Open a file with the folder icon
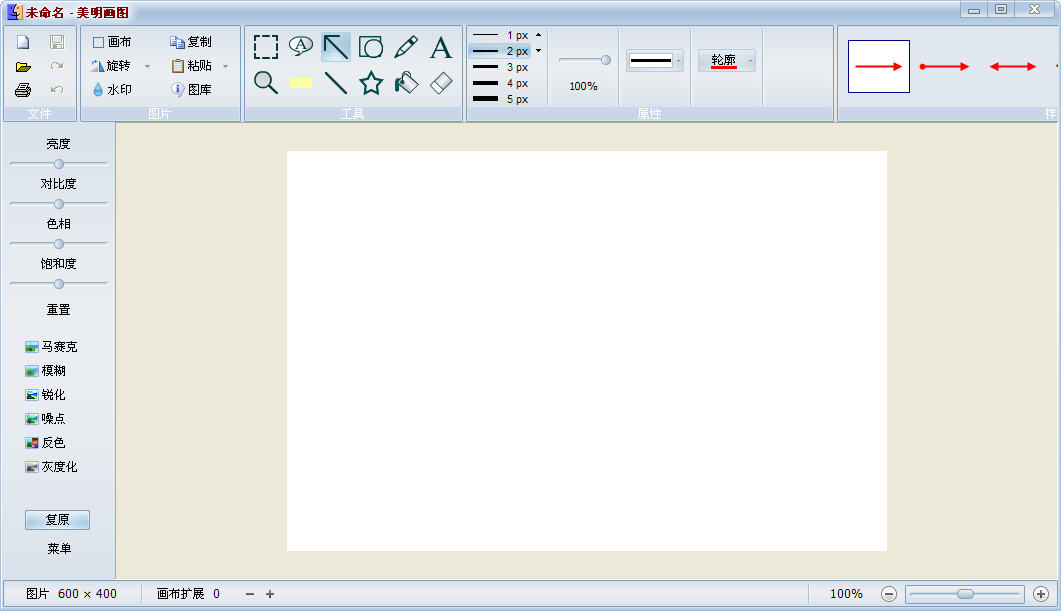This screenshot has width=1061, height=611. click(23, 66)
